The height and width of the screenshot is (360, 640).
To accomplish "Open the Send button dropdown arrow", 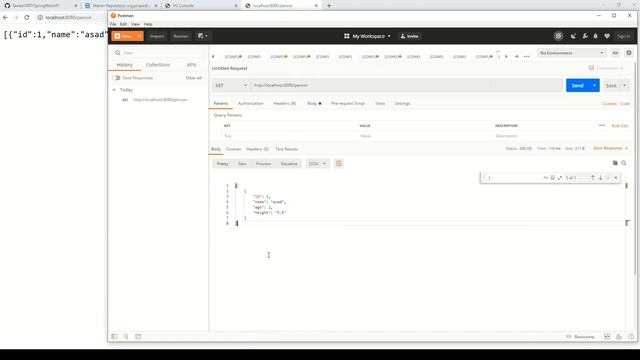I will click(x=594, y=85).
